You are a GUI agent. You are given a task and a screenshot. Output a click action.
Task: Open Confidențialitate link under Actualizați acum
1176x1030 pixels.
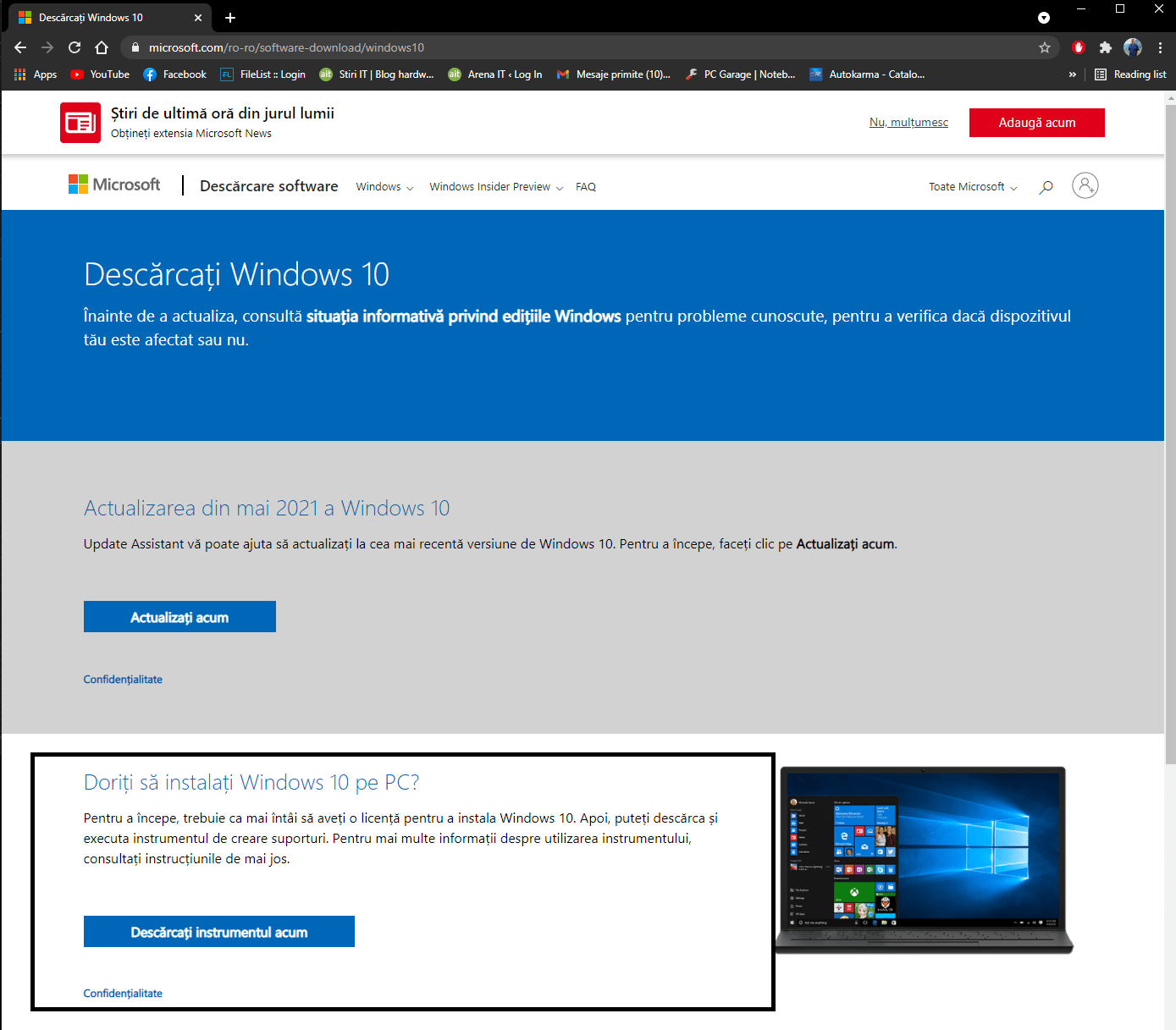click(123, 680)
